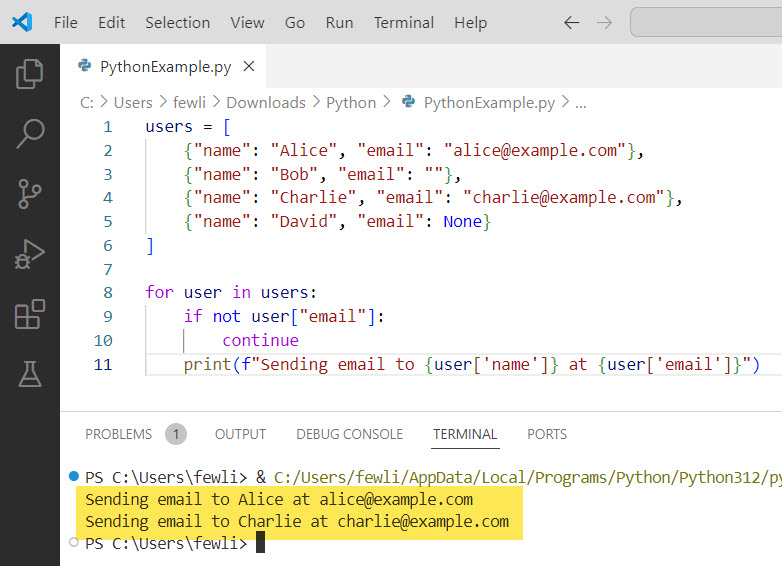Expand the PythonExample.py breadcrumb item
782x566 pixels.
tap(488, 102)
